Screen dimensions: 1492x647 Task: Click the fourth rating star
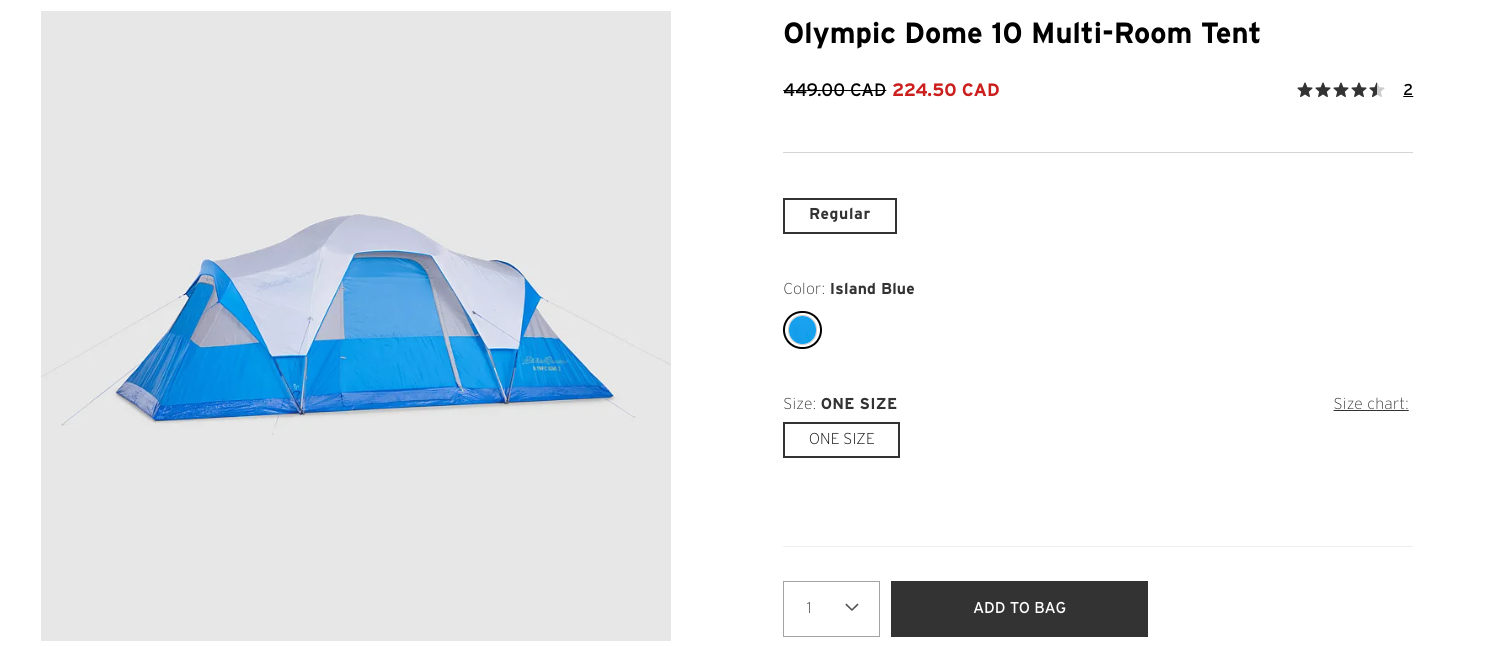(1359, 90)
